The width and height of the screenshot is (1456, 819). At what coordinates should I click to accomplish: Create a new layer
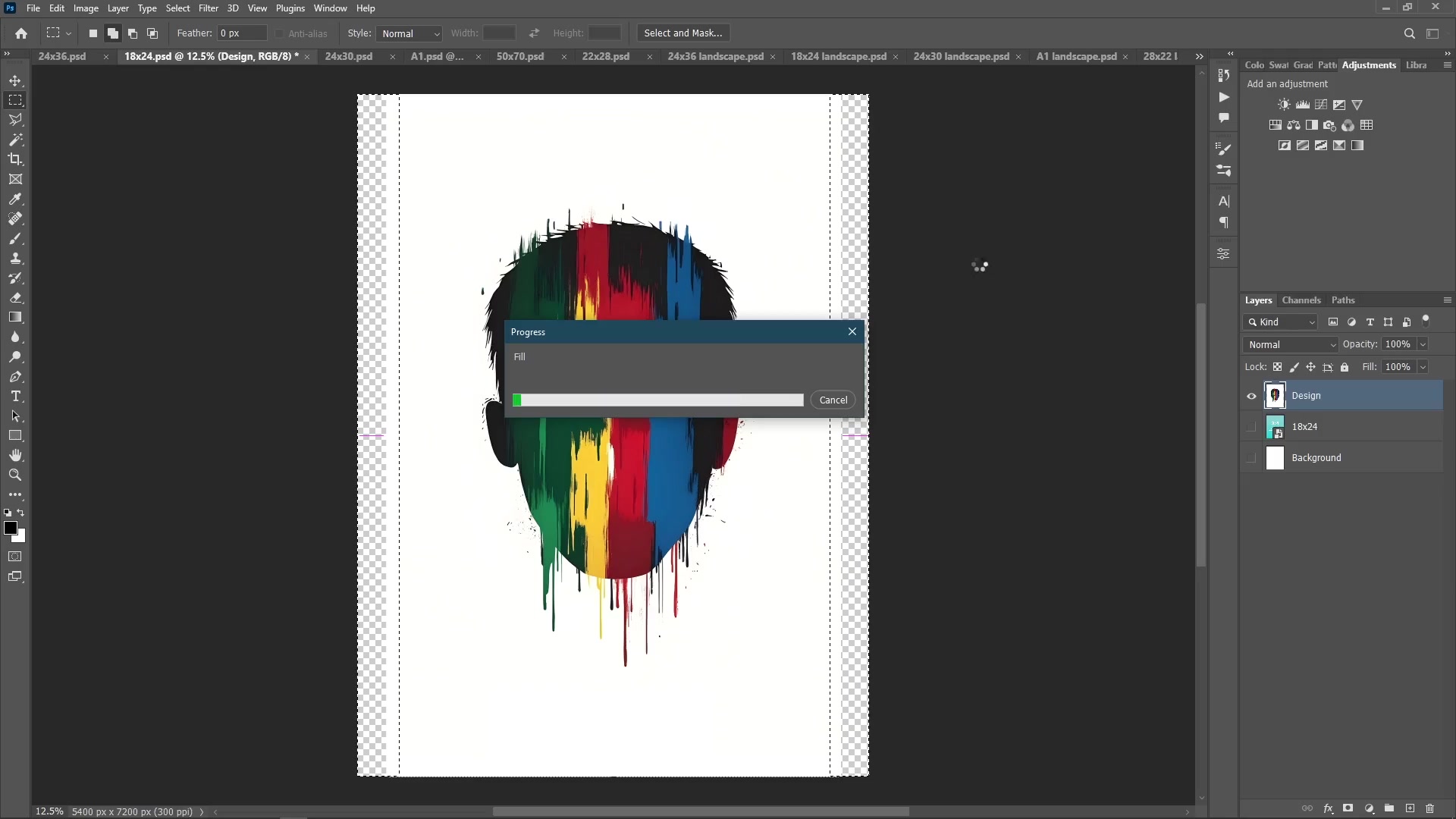[x=1410, y=808]
